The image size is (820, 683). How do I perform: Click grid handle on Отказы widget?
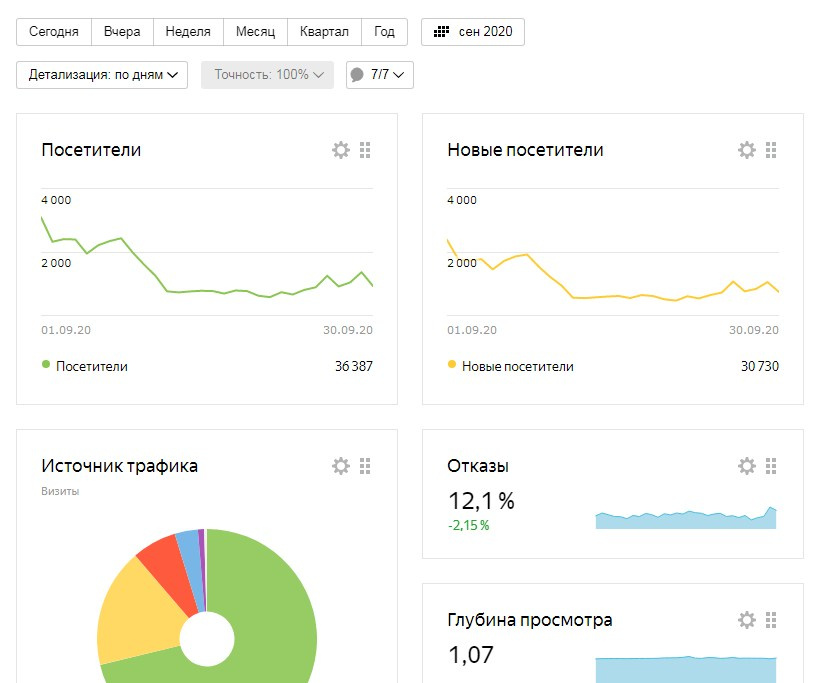click(771, 465)
